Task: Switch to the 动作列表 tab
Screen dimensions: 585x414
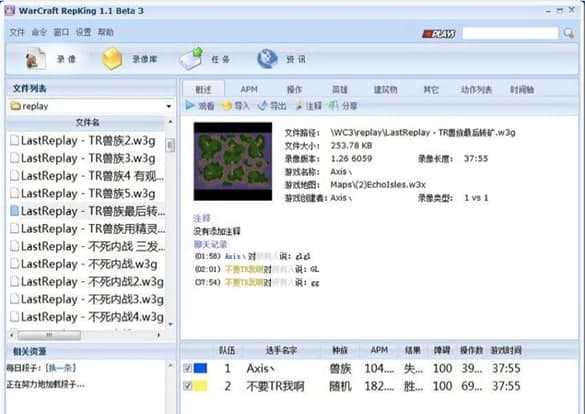Action: point(476,90)
